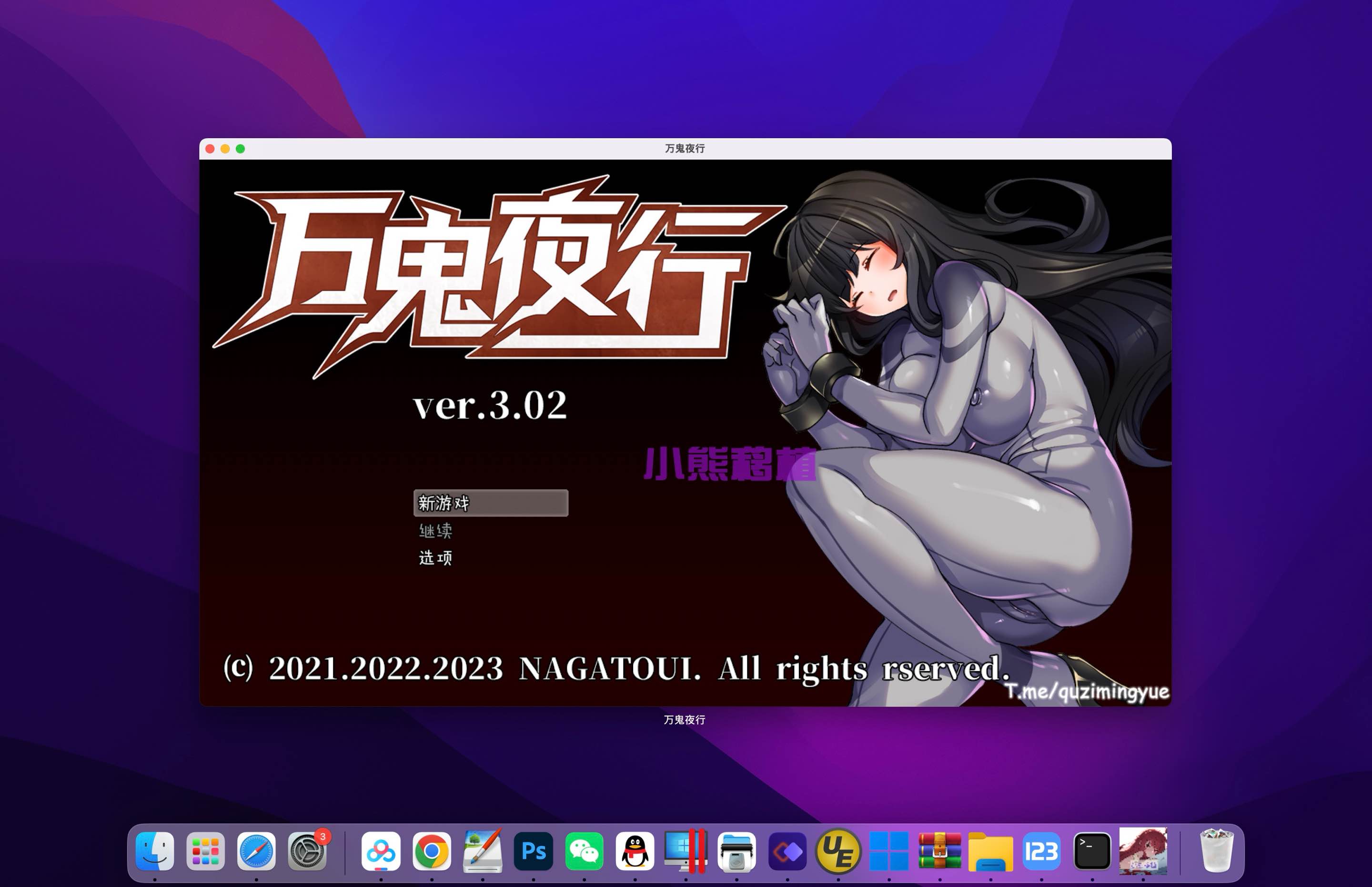Open WeChat from the dock
This screenshot has width=1372, height=887.
tap(584, 851)
